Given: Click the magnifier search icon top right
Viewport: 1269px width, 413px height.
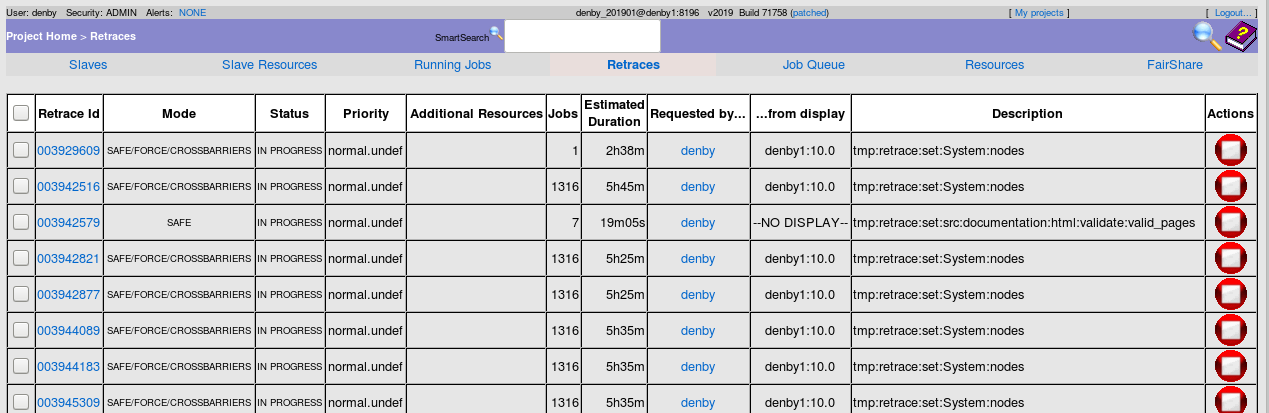Looking at the screenshot, I should [1207, 36].
